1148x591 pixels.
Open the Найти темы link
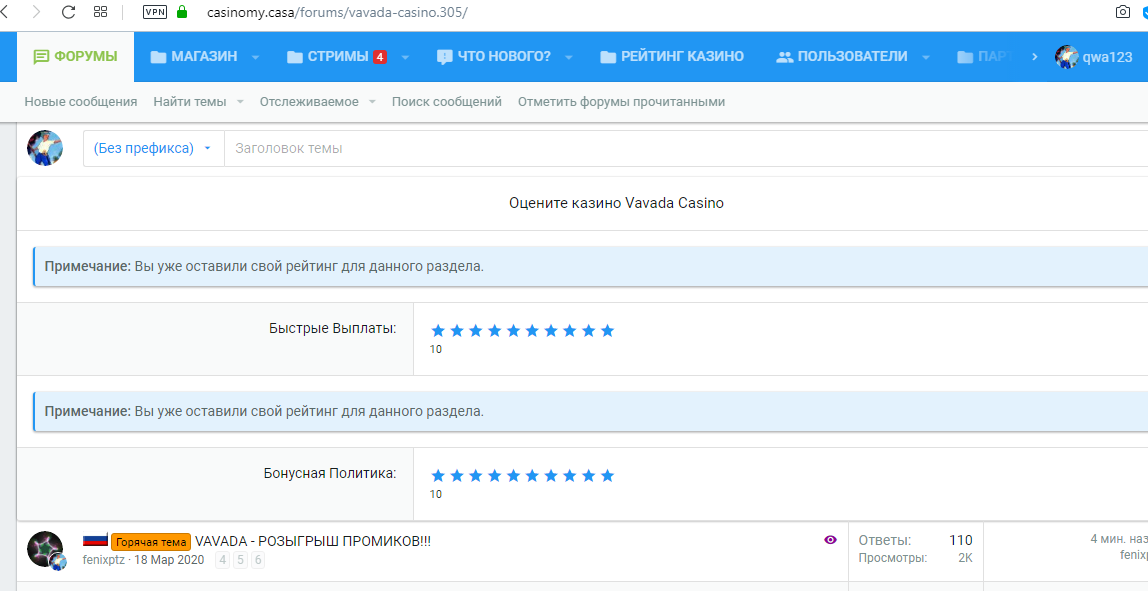190,102
